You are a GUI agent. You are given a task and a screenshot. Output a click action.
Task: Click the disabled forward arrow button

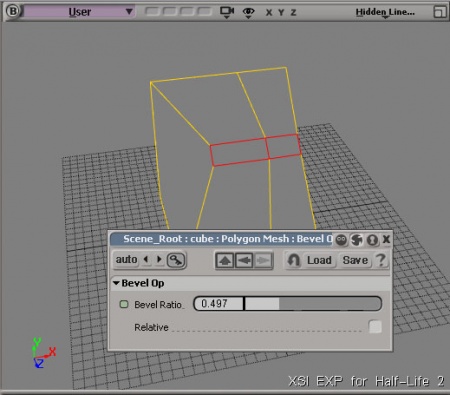[263, 261]
